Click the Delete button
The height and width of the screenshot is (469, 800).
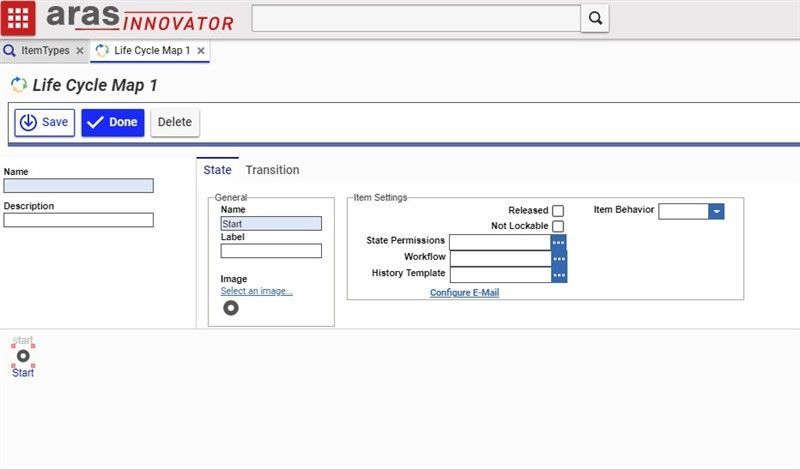[175, 122]
